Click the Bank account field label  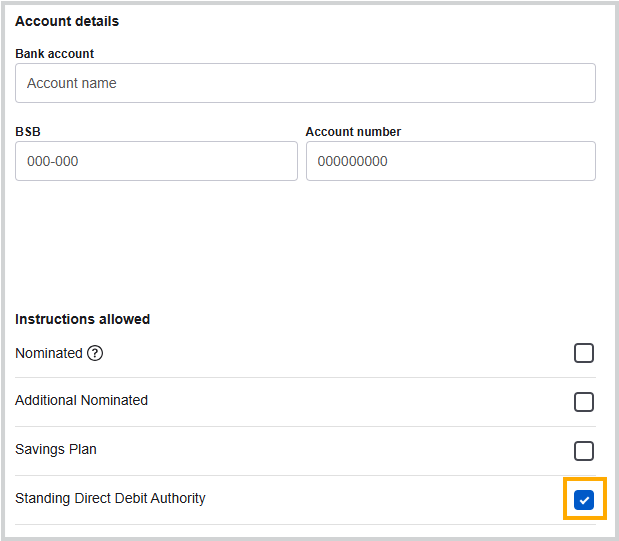(54, 53)
